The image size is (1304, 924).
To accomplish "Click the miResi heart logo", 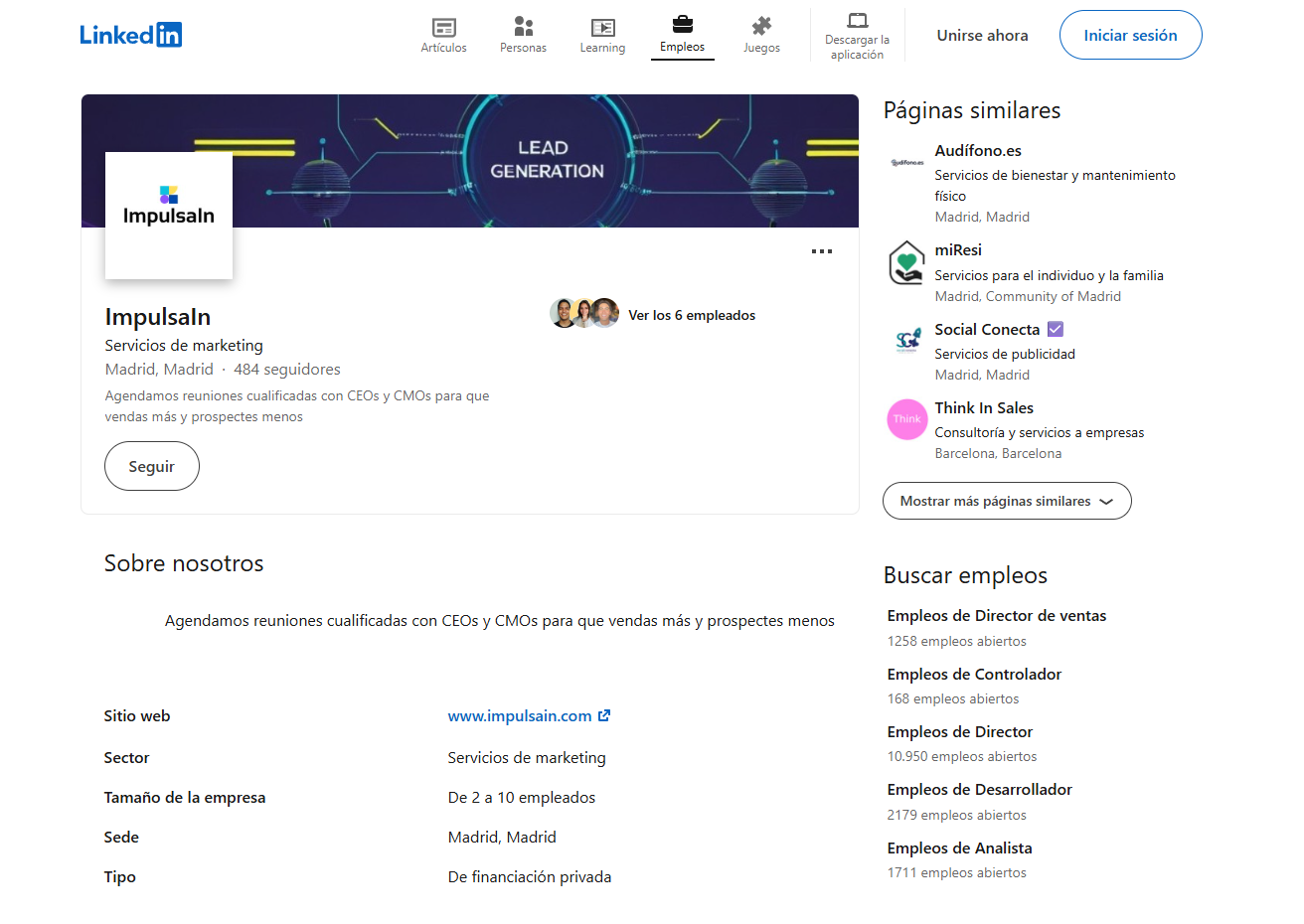I will click(x=906, y=262).
